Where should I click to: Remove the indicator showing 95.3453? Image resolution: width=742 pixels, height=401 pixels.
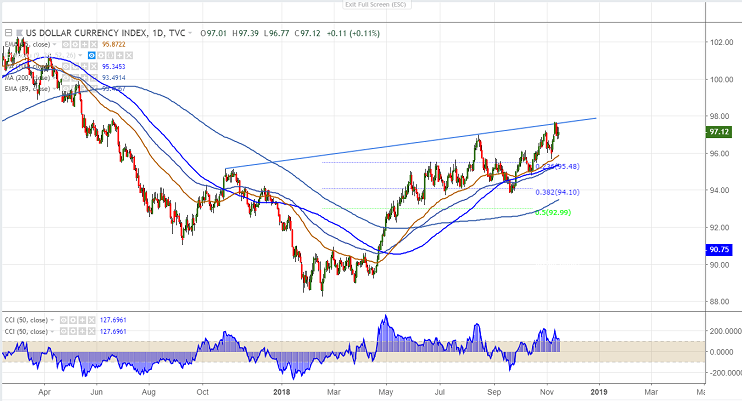94,67
